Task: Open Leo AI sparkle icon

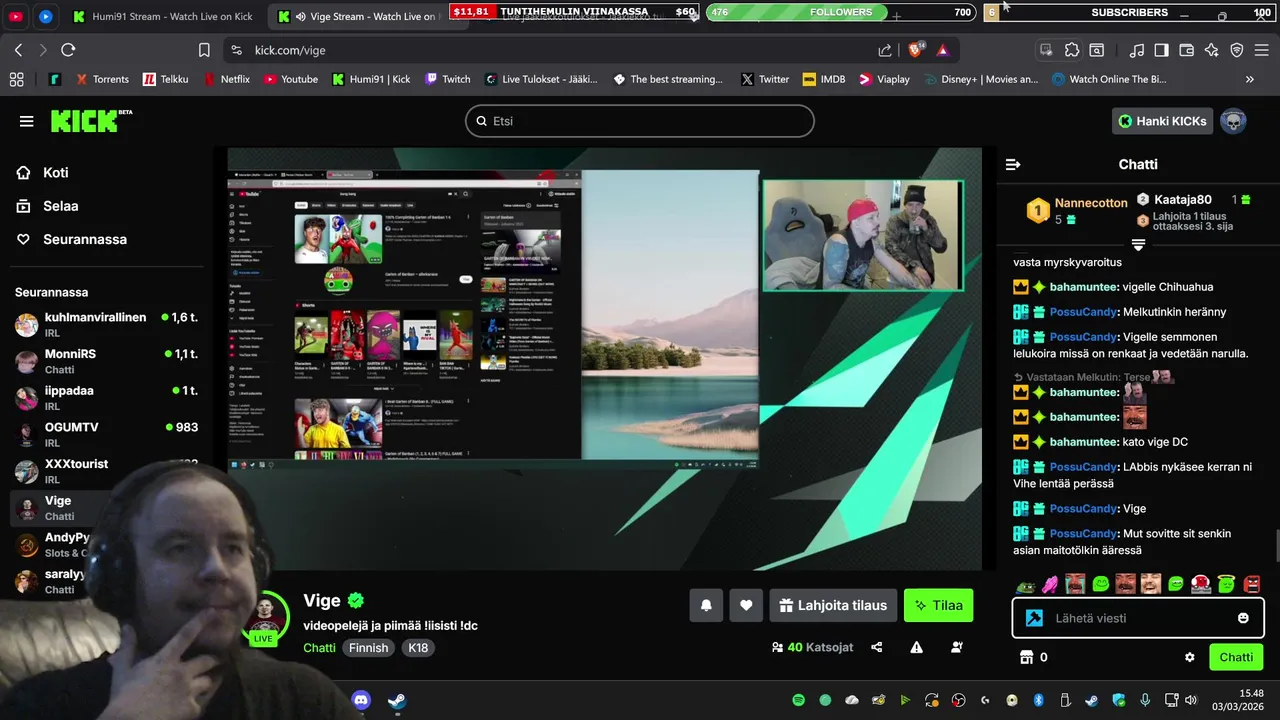Action: pyautogui.click(x=1212, y=50)
